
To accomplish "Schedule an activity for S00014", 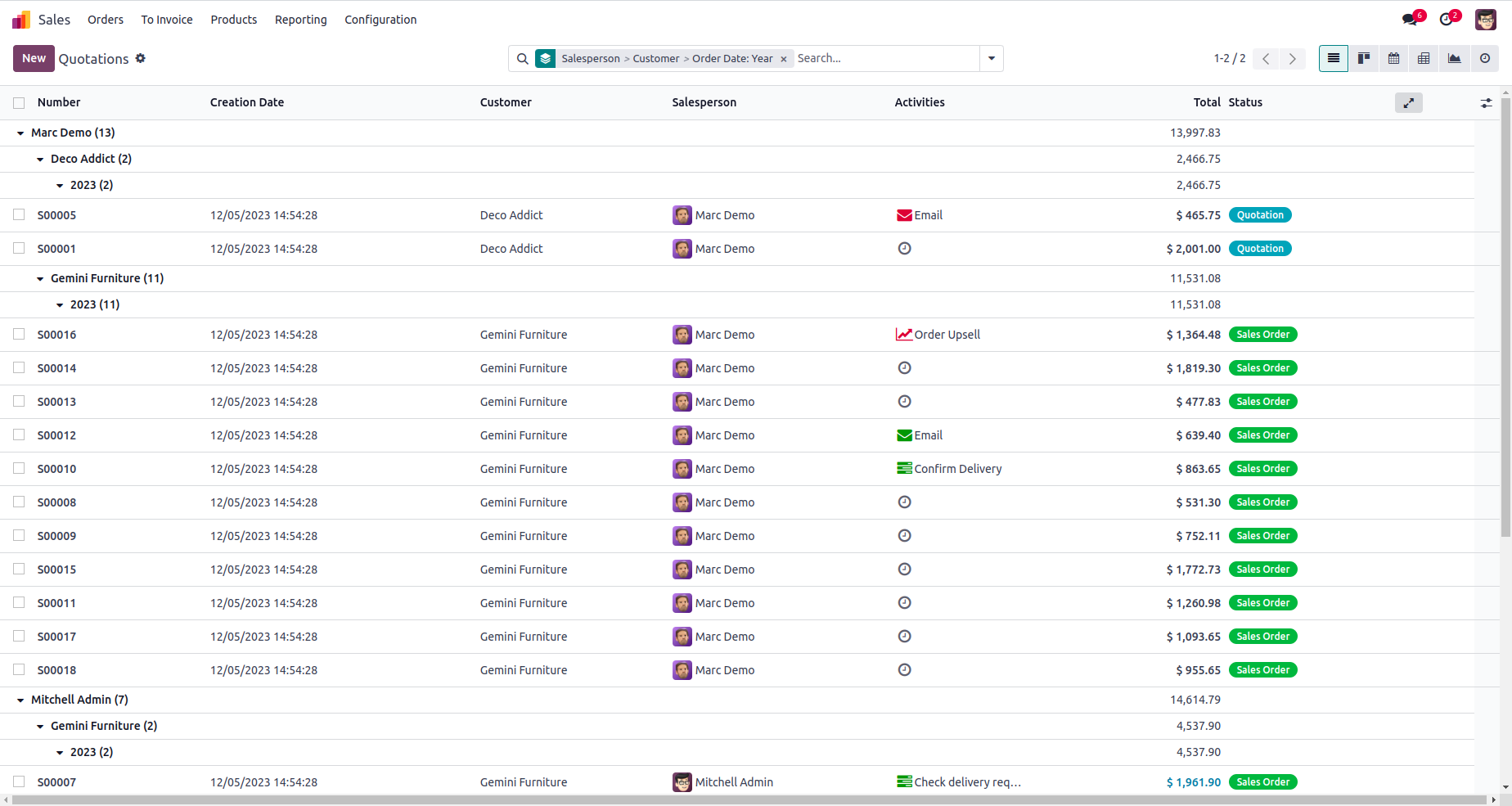I will tap(905, 368).
